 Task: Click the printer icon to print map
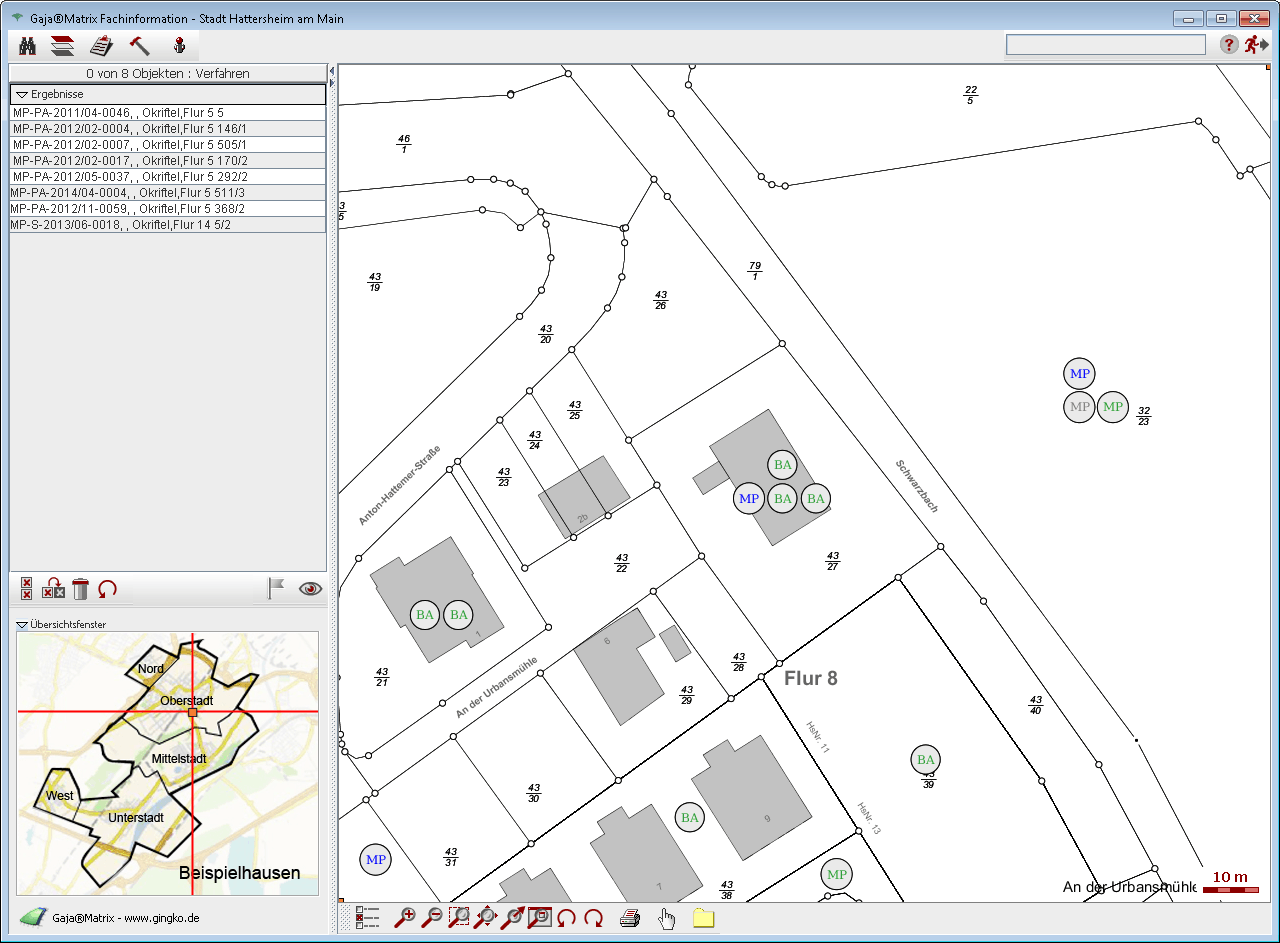[629, 918]
